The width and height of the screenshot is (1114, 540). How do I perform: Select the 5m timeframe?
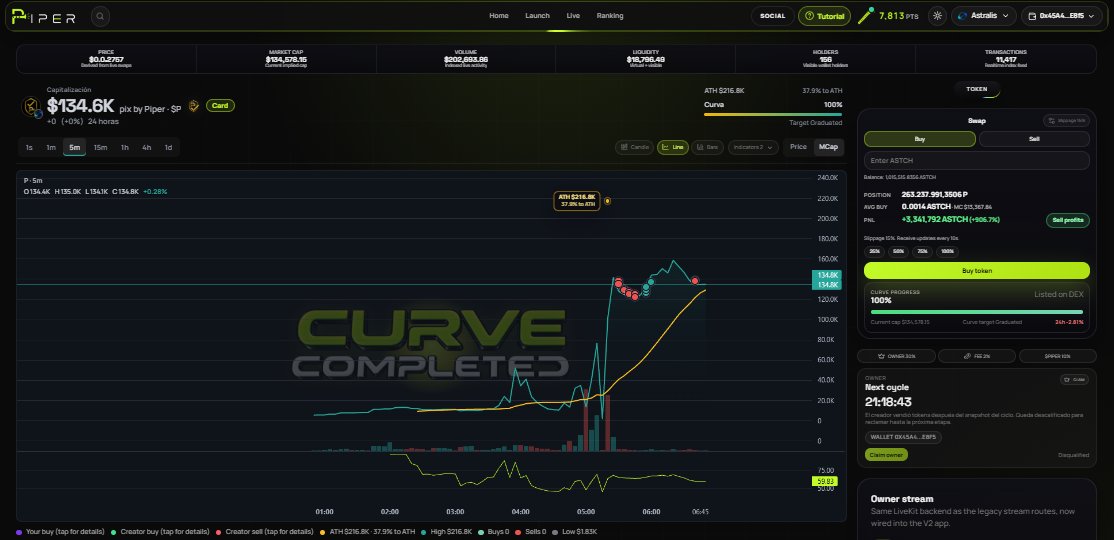click(75, 148)
